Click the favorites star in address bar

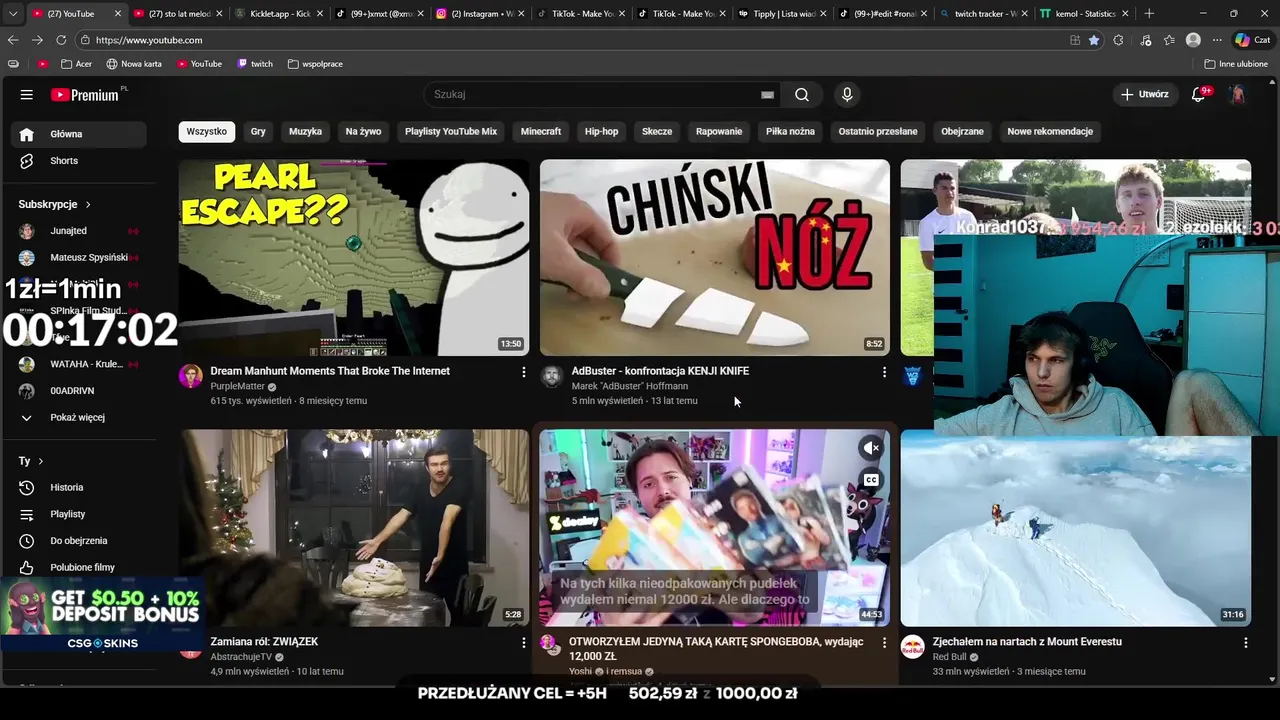click(1094, 40)
